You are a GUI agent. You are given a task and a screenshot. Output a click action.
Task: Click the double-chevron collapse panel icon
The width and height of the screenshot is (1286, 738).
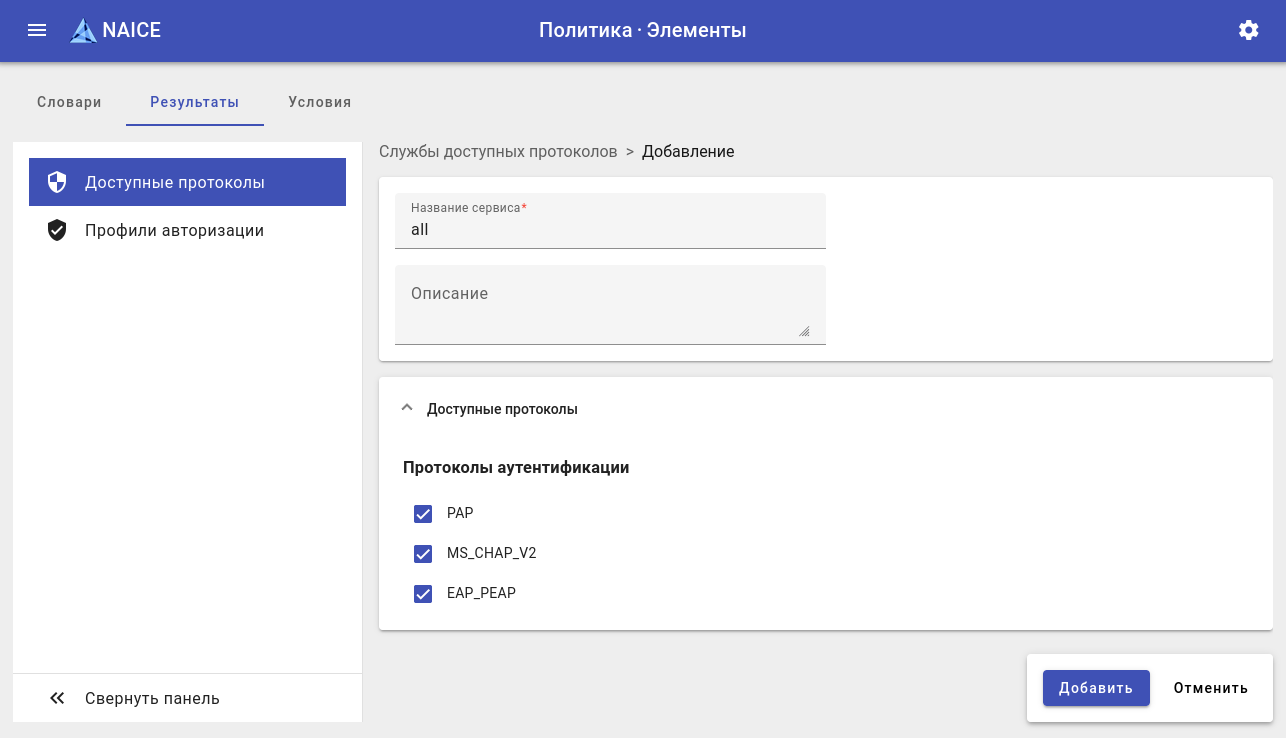coord(57,698)
